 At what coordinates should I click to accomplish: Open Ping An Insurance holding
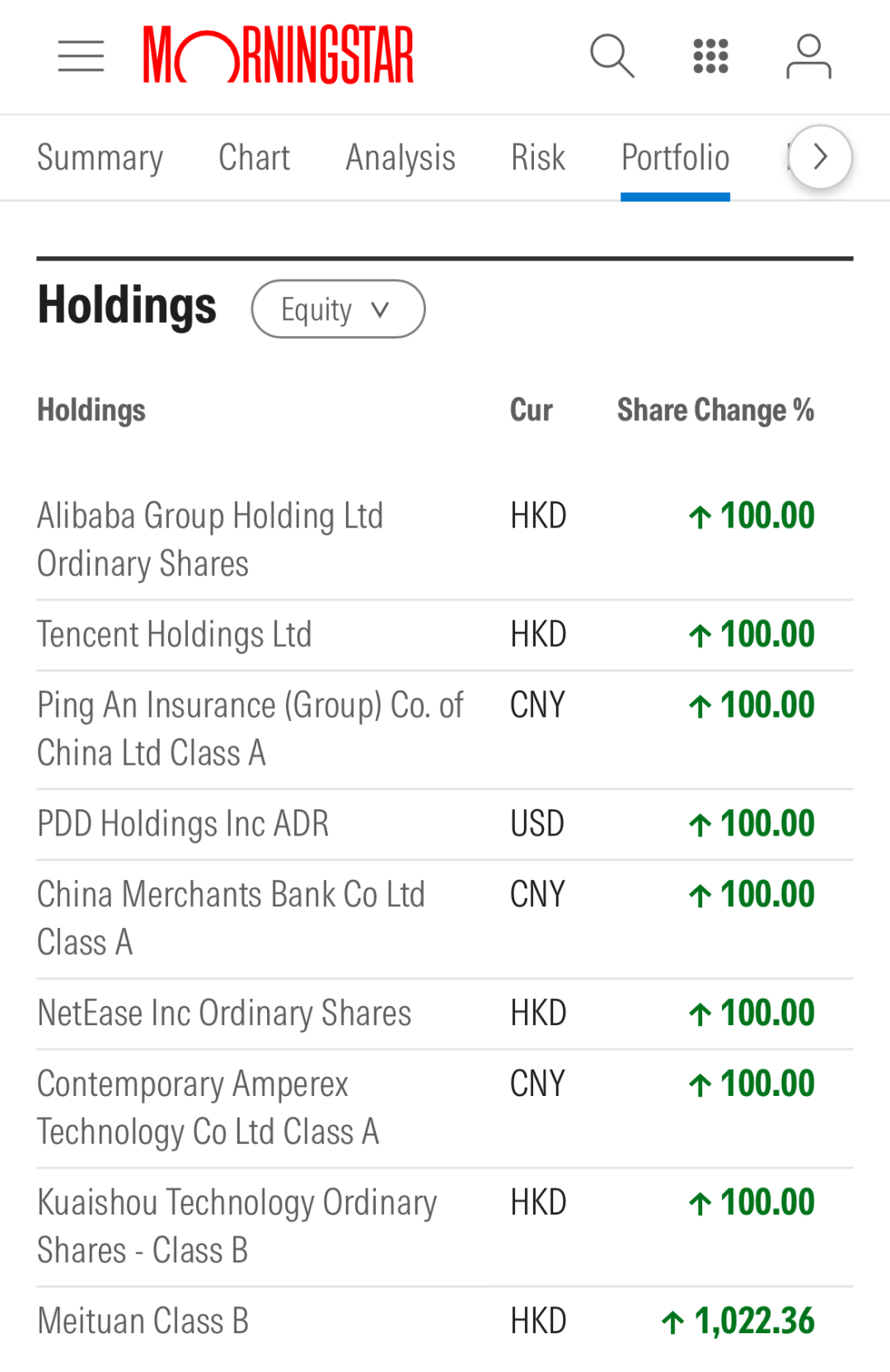[x=250, y=728]
